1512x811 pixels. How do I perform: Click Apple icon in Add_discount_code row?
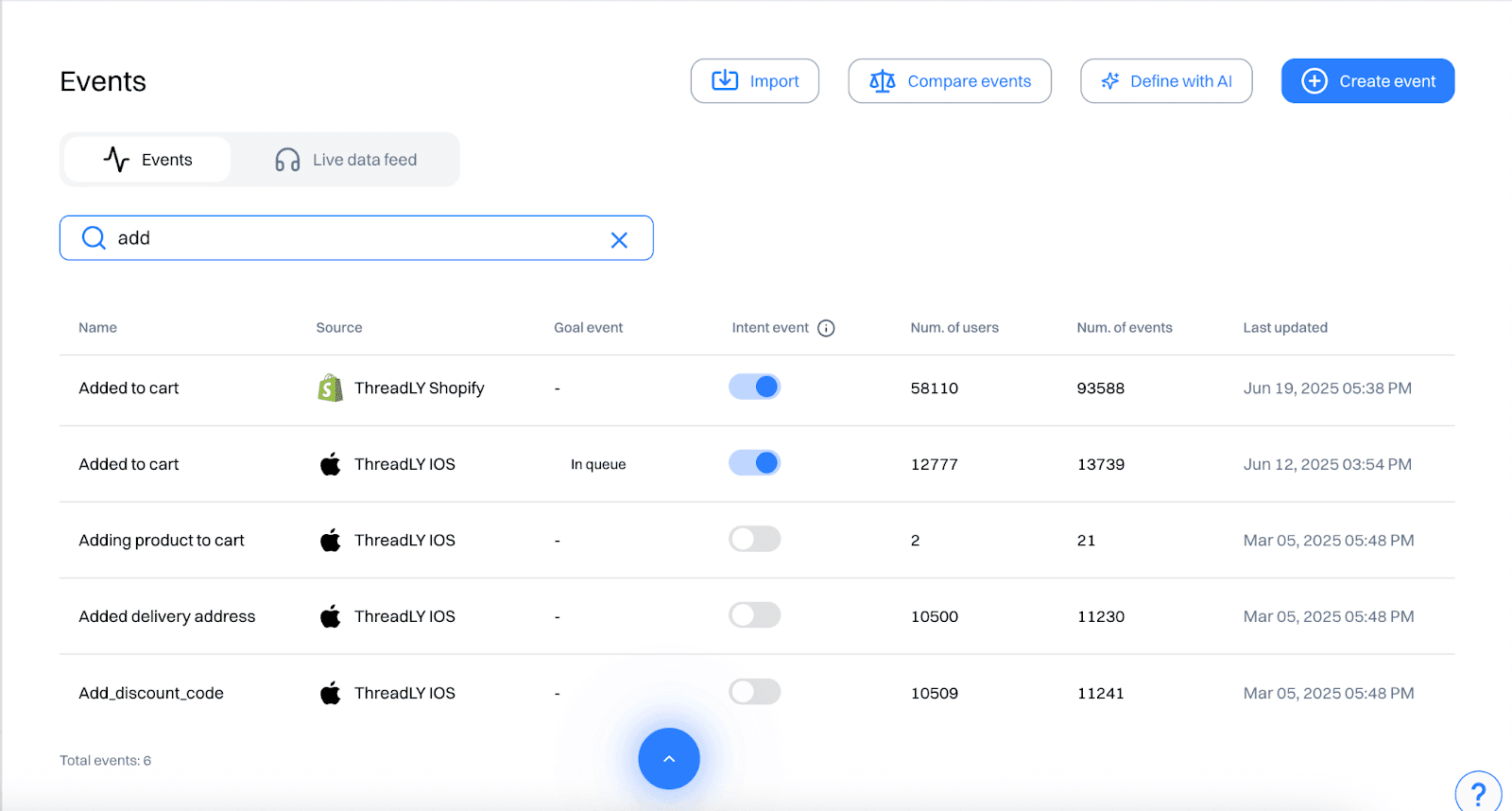(x=330, y=694)
